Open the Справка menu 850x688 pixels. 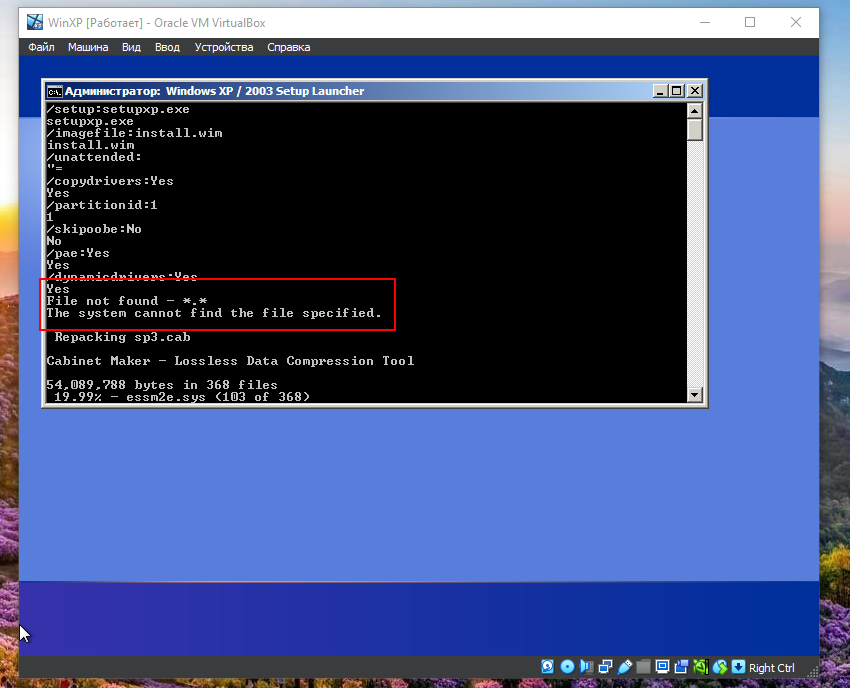289,47
